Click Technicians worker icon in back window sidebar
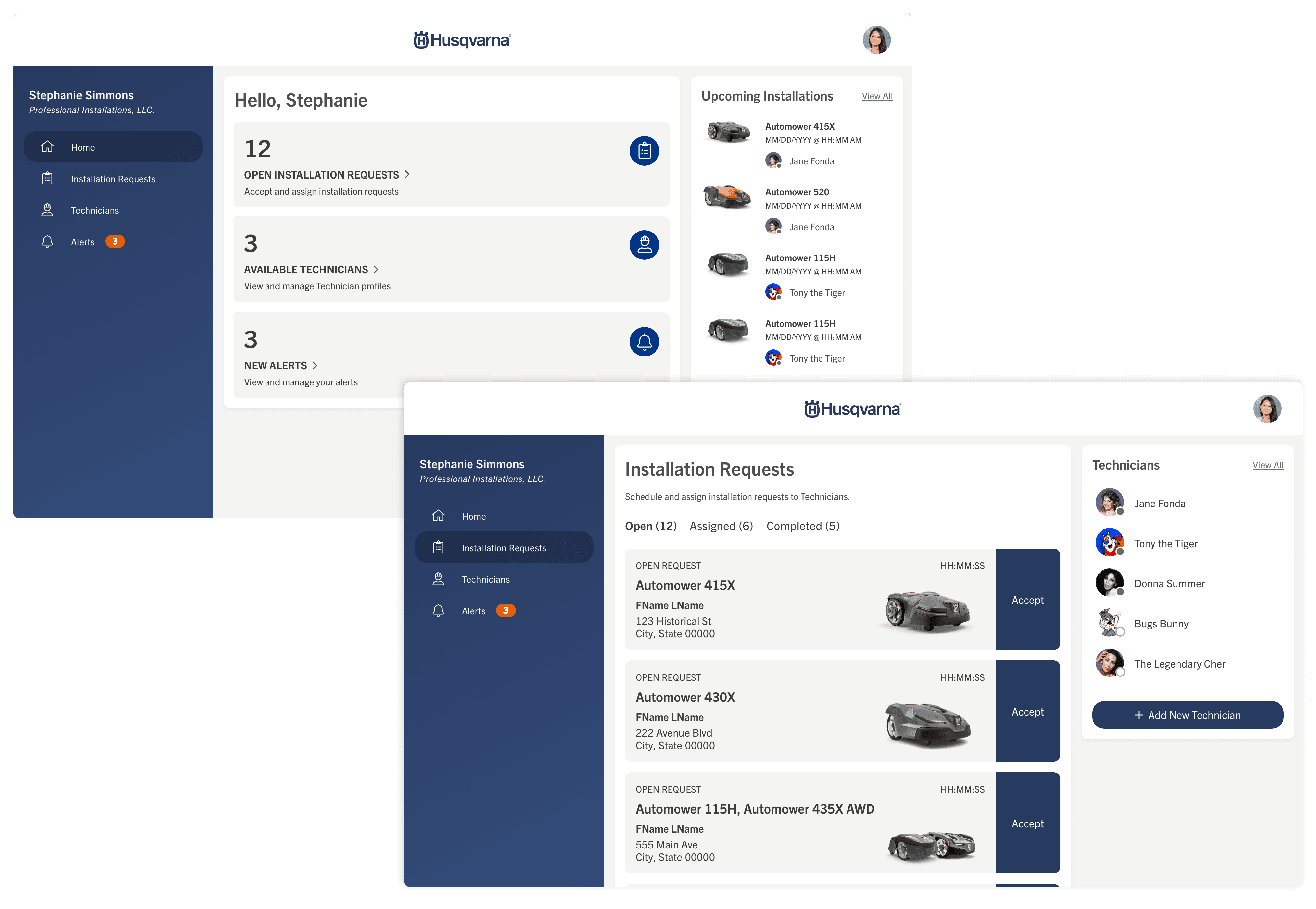This screenshot has height=909, width=1316. click(47, 210)
